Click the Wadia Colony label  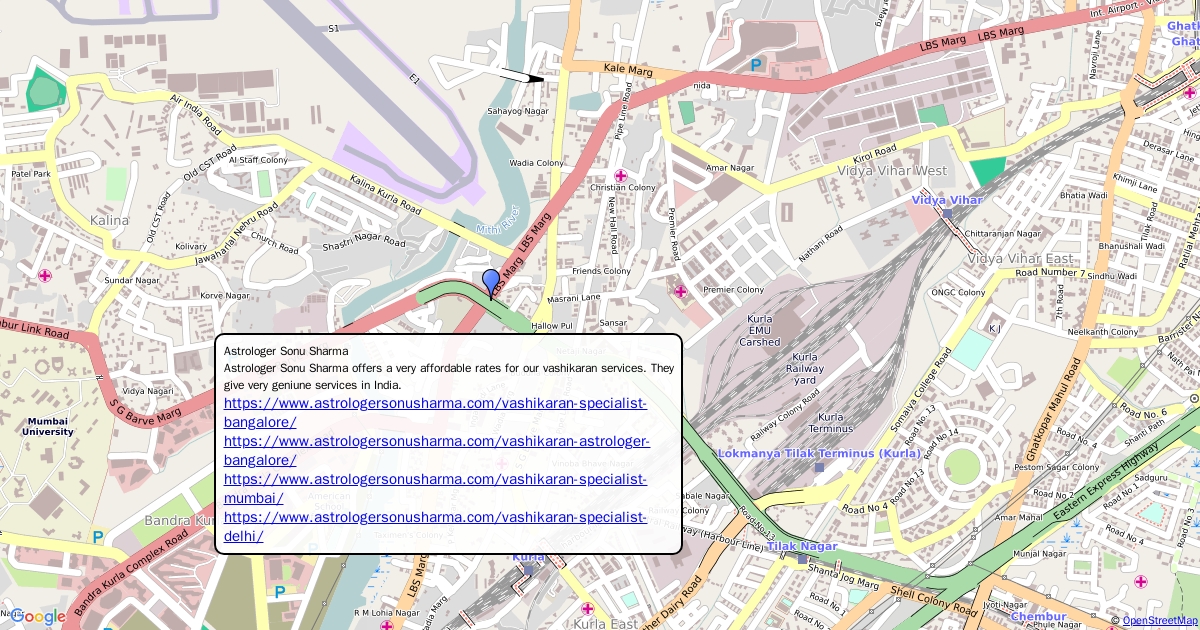(536, 163)
